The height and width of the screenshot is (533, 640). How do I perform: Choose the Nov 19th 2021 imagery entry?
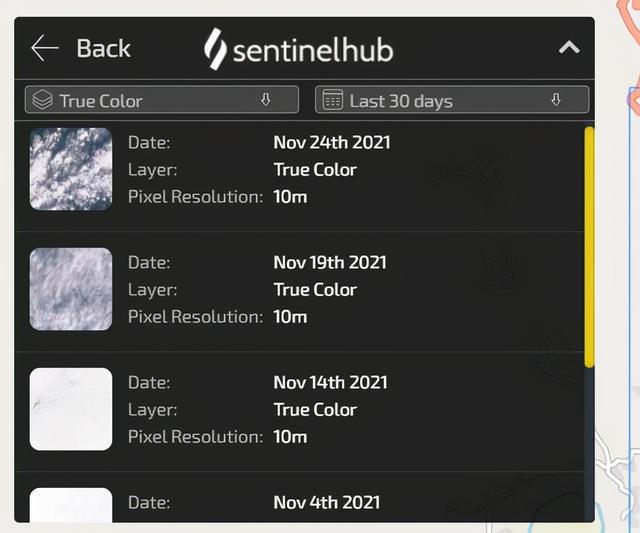(299, 291)
